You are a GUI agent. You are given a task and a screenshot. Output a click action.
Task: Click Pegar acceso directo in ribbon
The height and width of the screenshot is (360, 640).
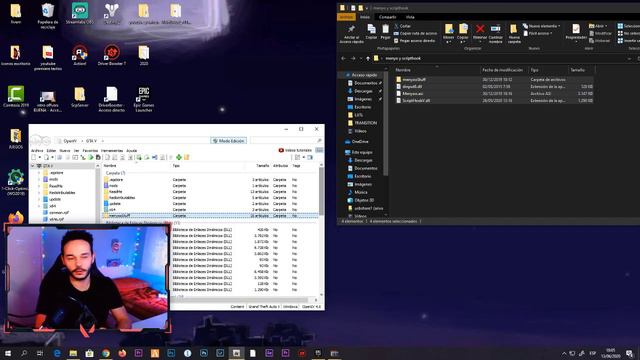click(x=414, y=41)
